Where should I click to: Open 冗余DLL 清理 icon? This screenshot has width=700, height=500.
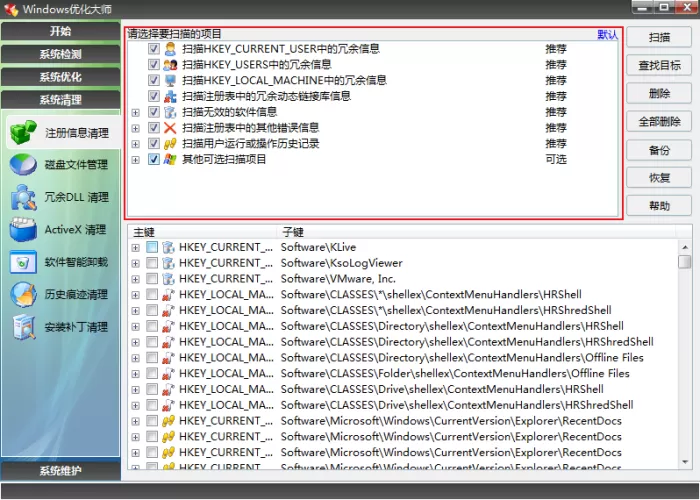23,197
